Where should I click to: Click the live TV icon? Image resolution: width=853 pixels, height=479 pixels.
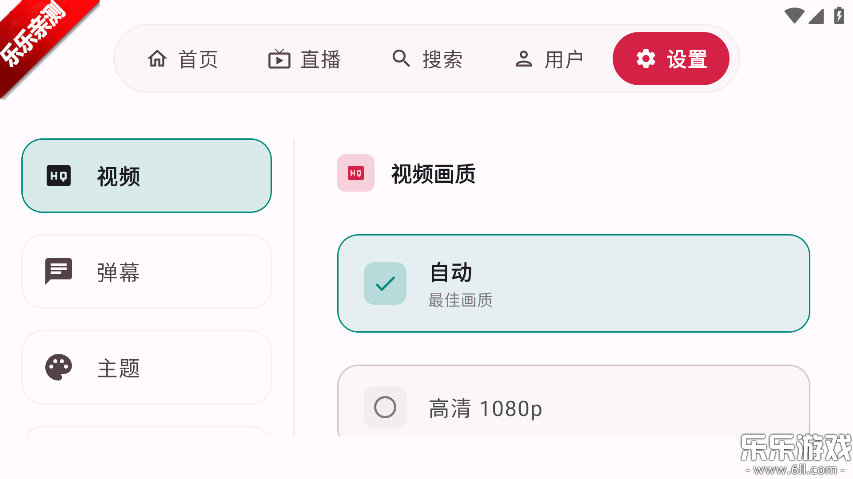click(x=279, y=59)
